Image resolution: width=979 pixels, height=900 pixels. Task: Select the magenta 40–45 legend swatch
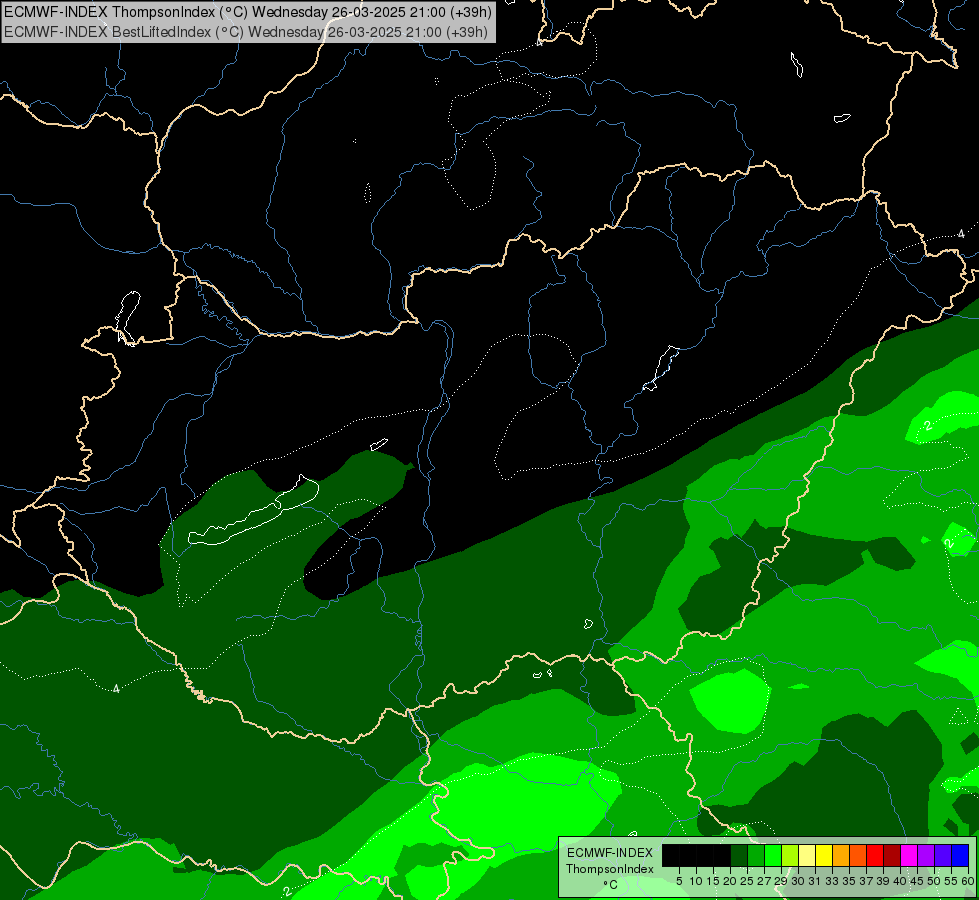[x=909, y=856]
